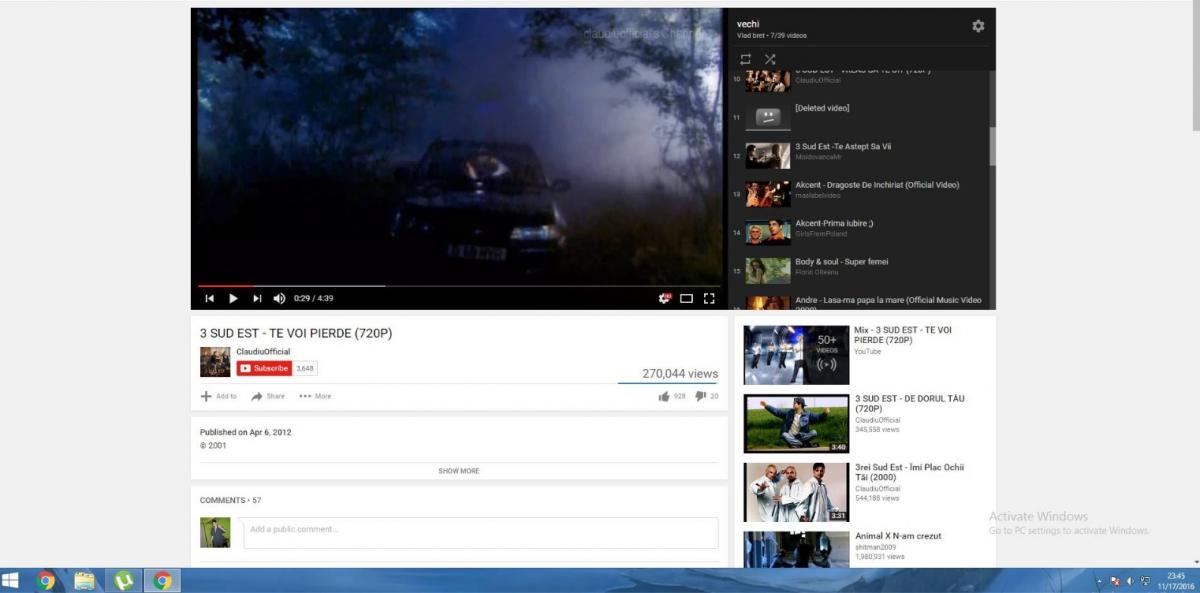Toggle shuffle for the playlist
The width and height of the screenshot is (1200, 593).
tap(770, 59)
